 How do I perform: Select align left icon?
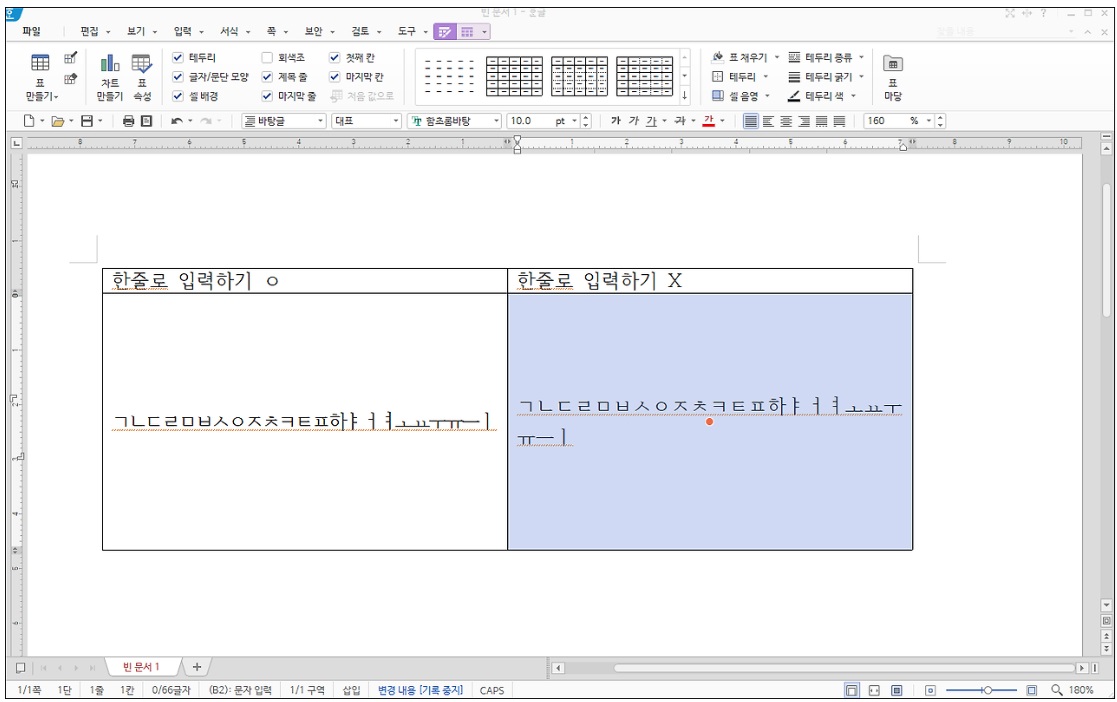[769, 121]
